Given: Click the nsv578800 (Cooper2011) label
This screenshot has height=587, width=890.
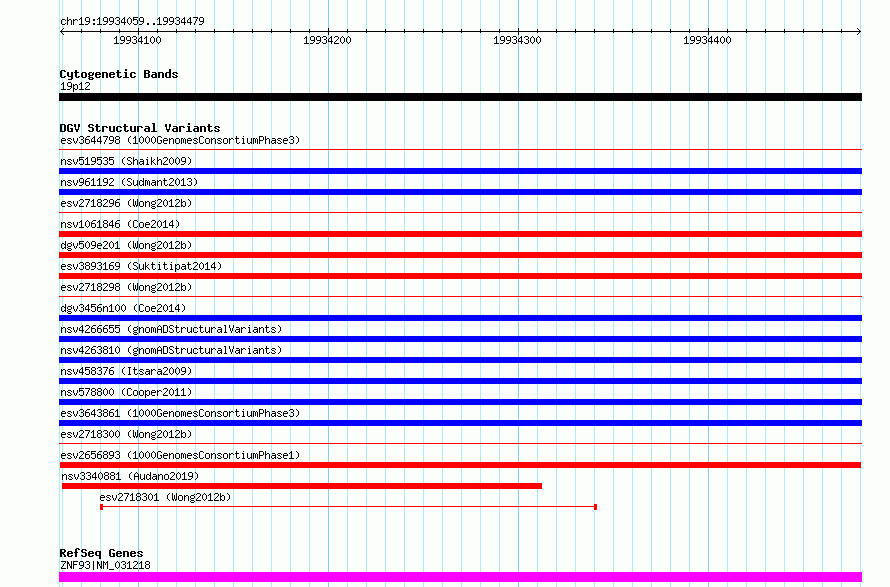Looking at the screenshot, I should pyautogui.click(x=126, y=392).
